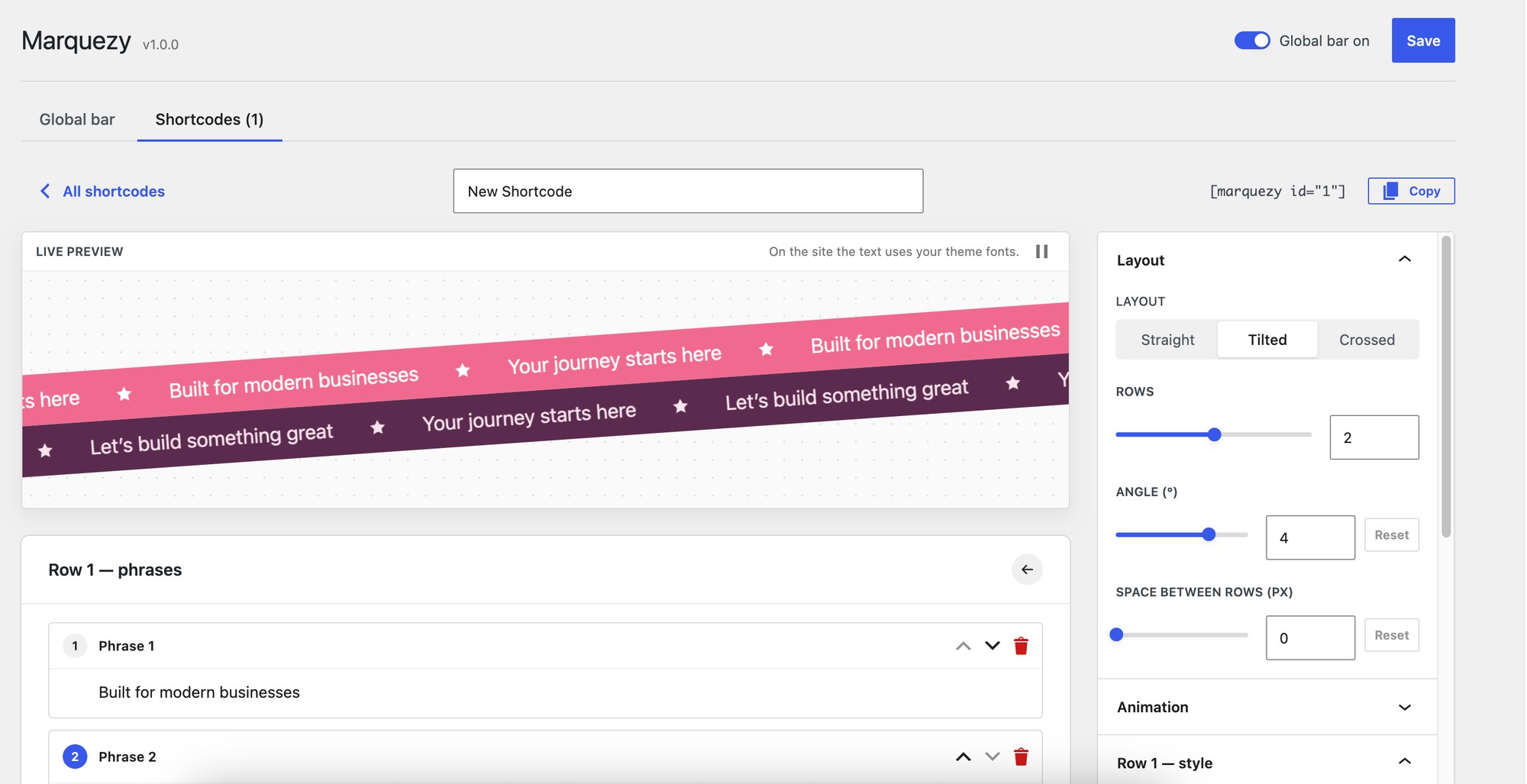
Task: Click the left arrow on Row 1 phrases
Action: point(1027,569)
